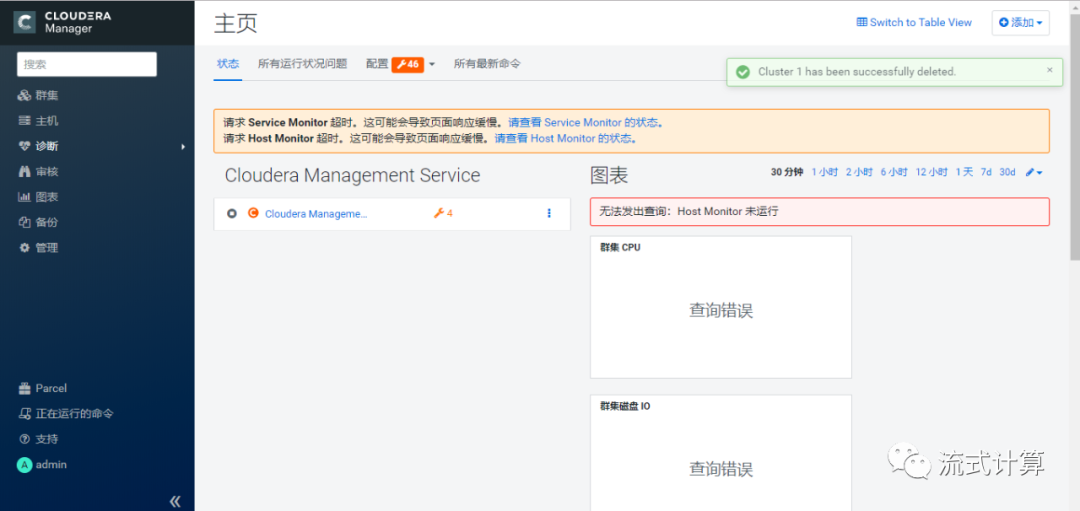Open the Cloudera Manageme... service link
This screenshot has width=1080, height=511.
(316, 213)
